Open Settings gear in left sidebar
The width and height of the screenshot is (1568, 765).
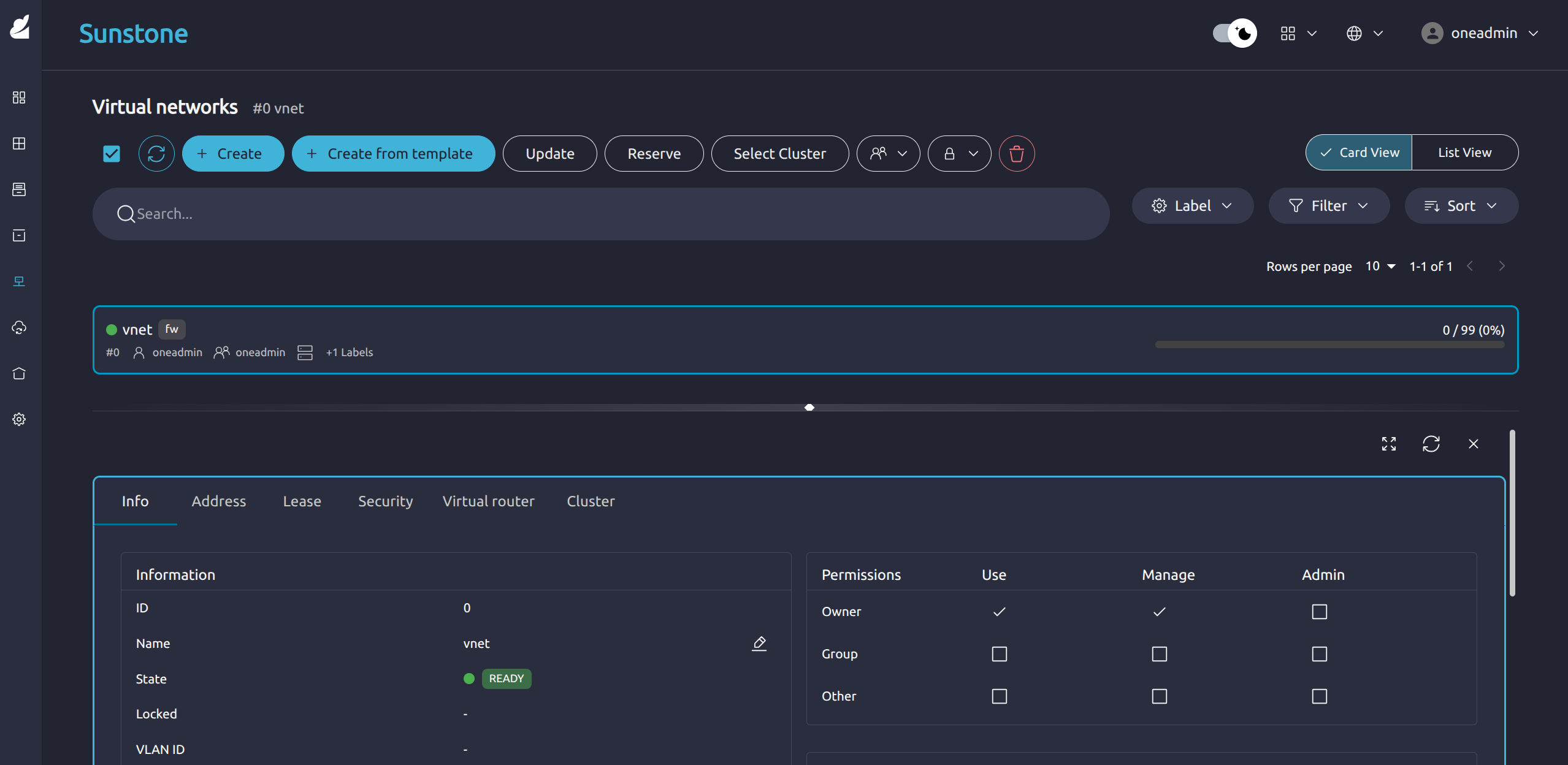click(x=19, y=419)
